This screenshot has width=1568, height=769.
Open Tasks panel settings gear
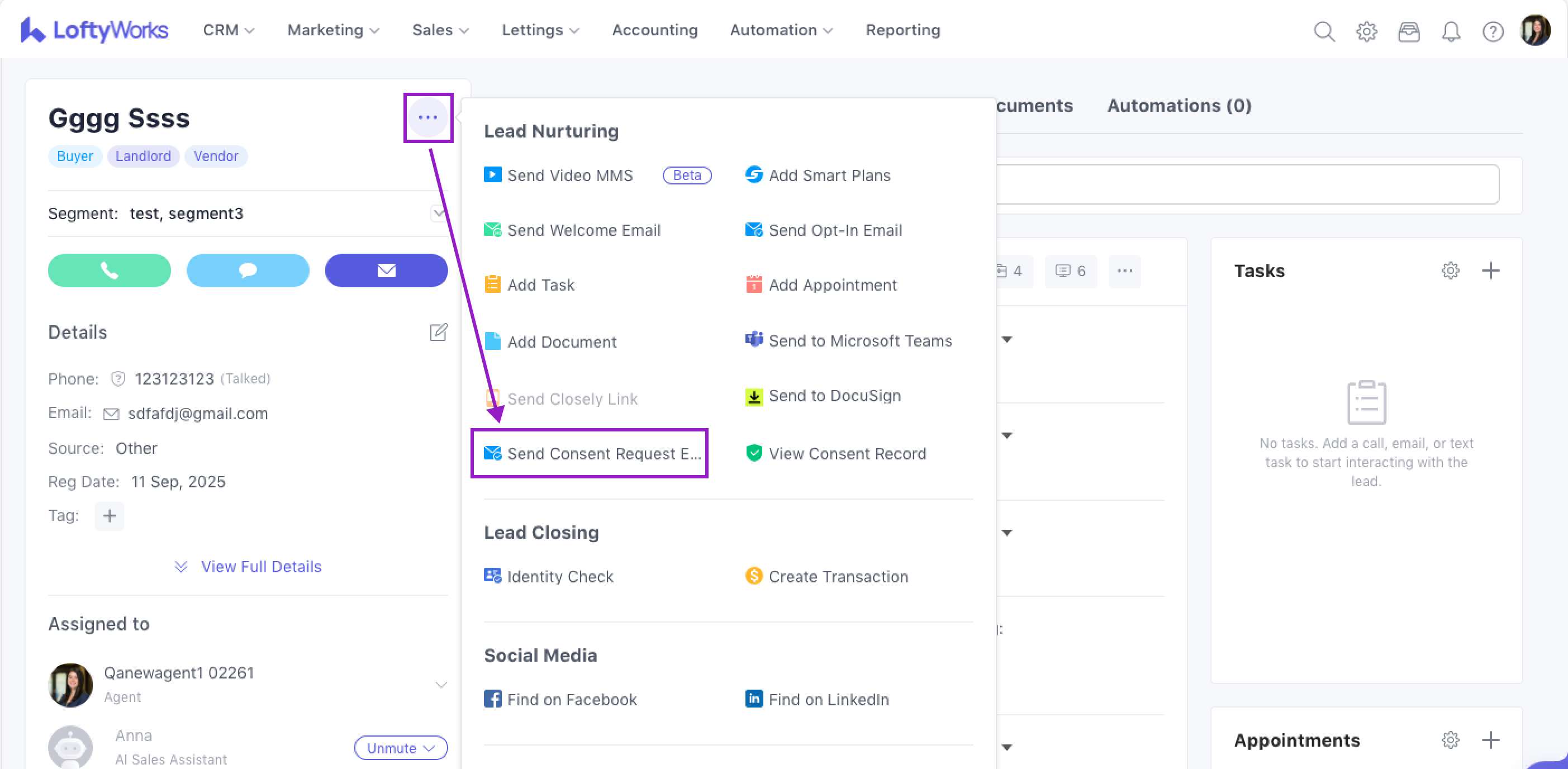point(1450,270)
